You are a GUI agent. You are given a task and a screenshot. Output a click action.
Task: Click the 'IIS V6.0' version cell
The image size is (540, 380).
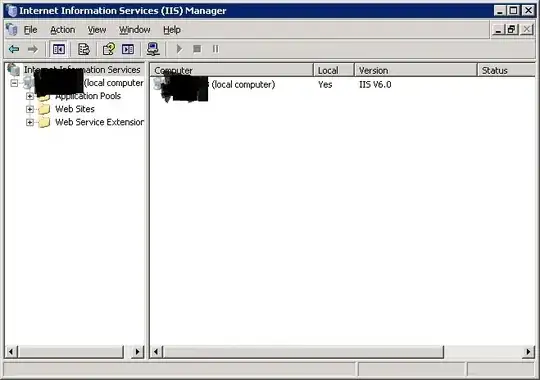tap(375, 84)
